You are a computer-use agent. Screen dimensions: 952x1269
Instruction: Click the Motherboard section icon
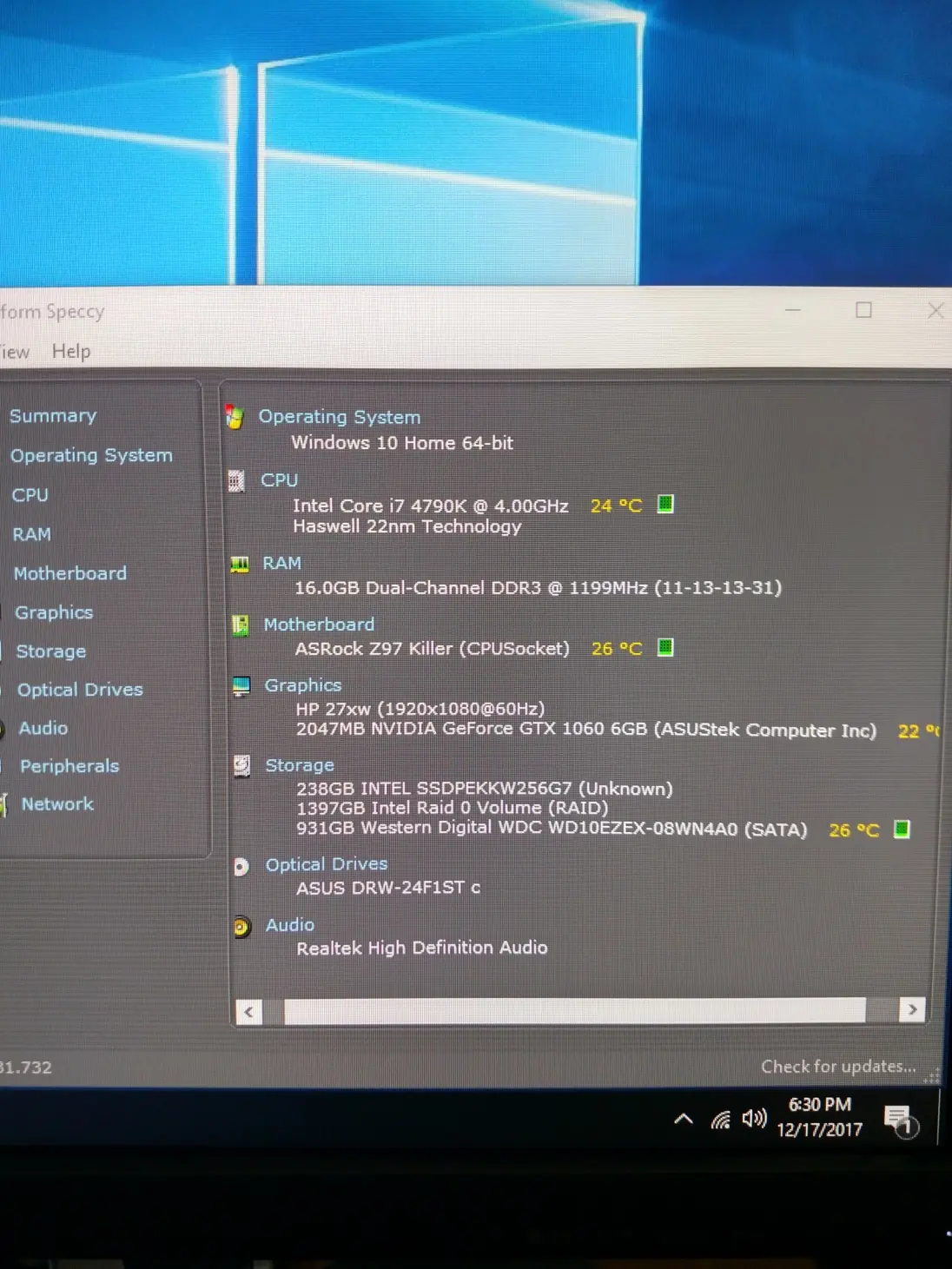[241, 625]
